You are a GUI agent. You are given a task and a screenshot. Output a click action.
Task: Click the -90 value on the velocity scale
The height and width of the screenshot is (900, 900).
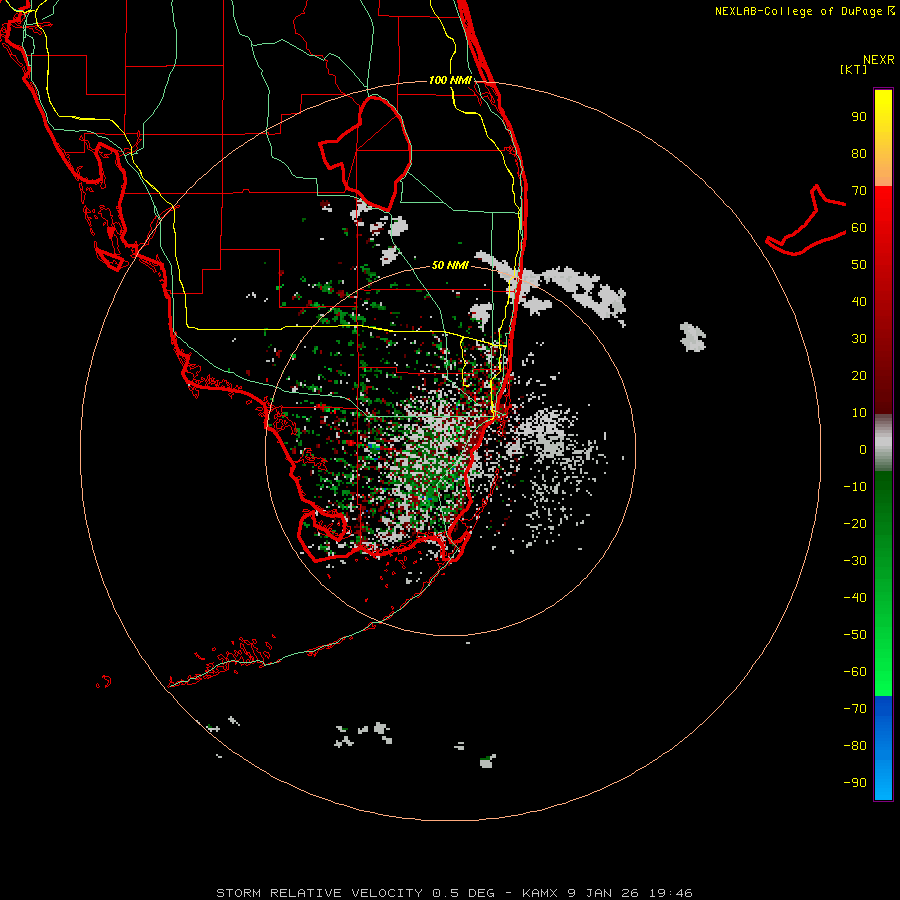pos(855,783)
